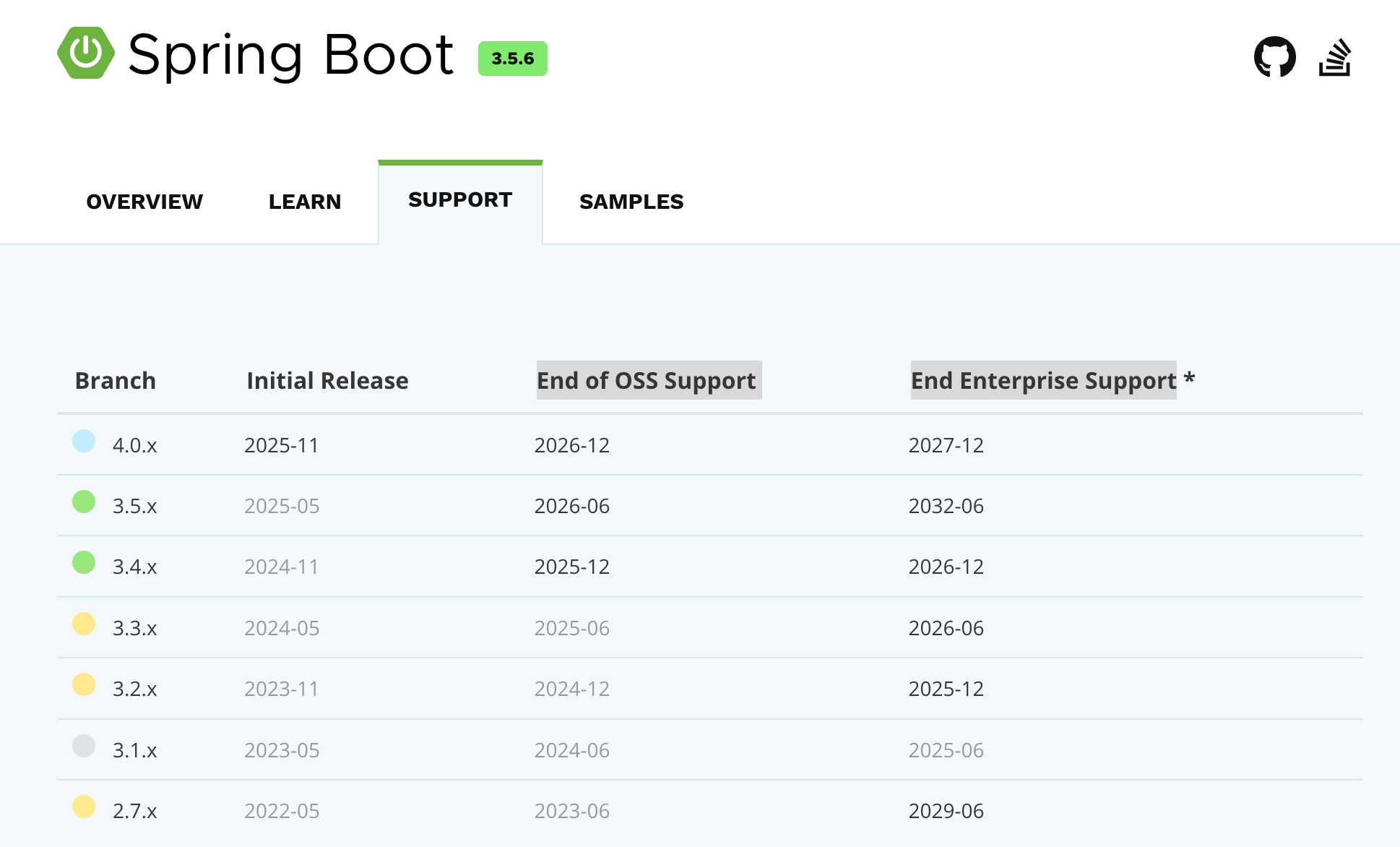This screenshot has height=847, width=1400.
Task: Click the Initial Release column header
Action: point(327,381)
